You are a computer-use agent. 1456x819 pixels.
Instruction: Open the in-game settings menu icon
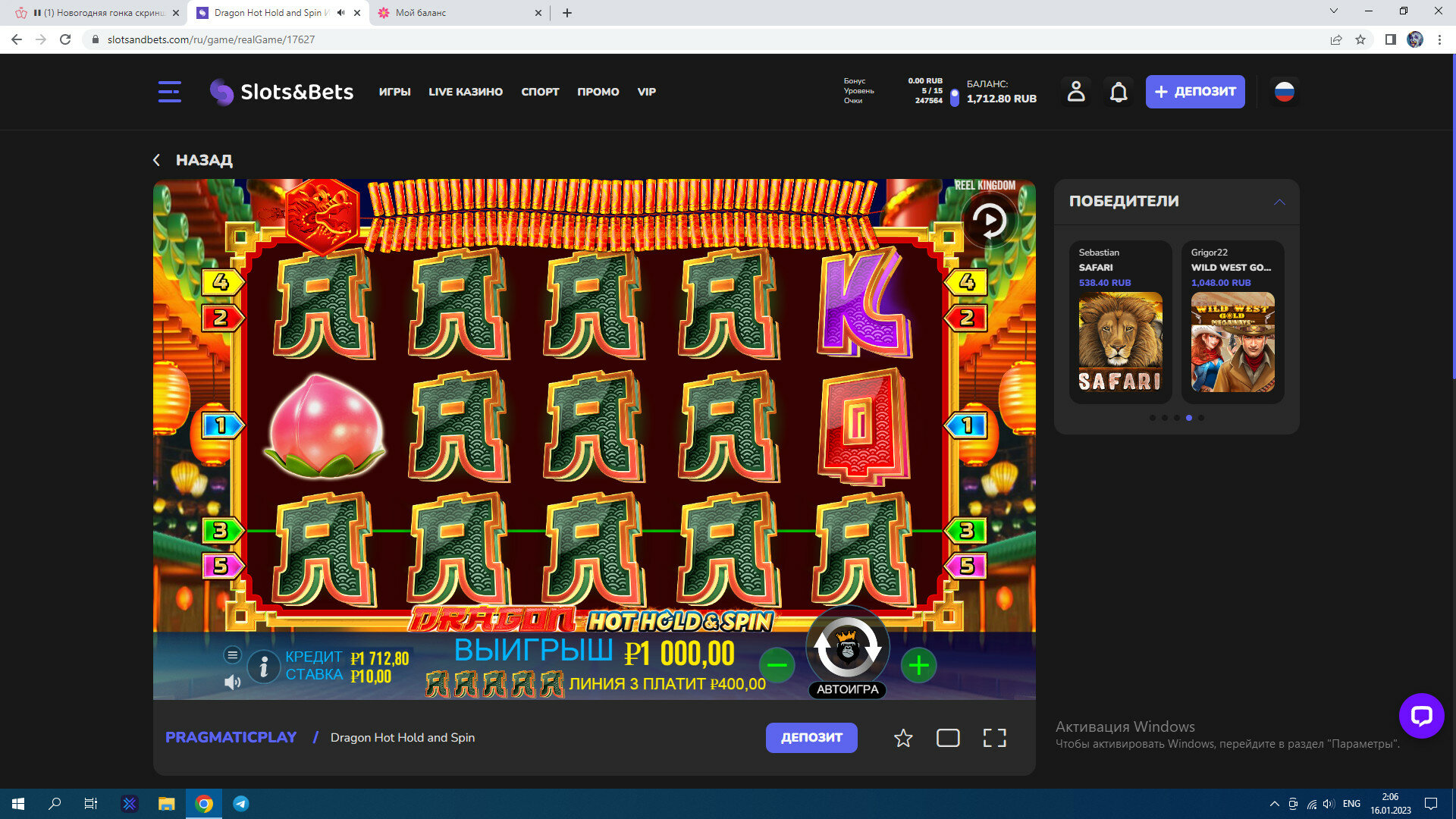[x=232, y=654]
